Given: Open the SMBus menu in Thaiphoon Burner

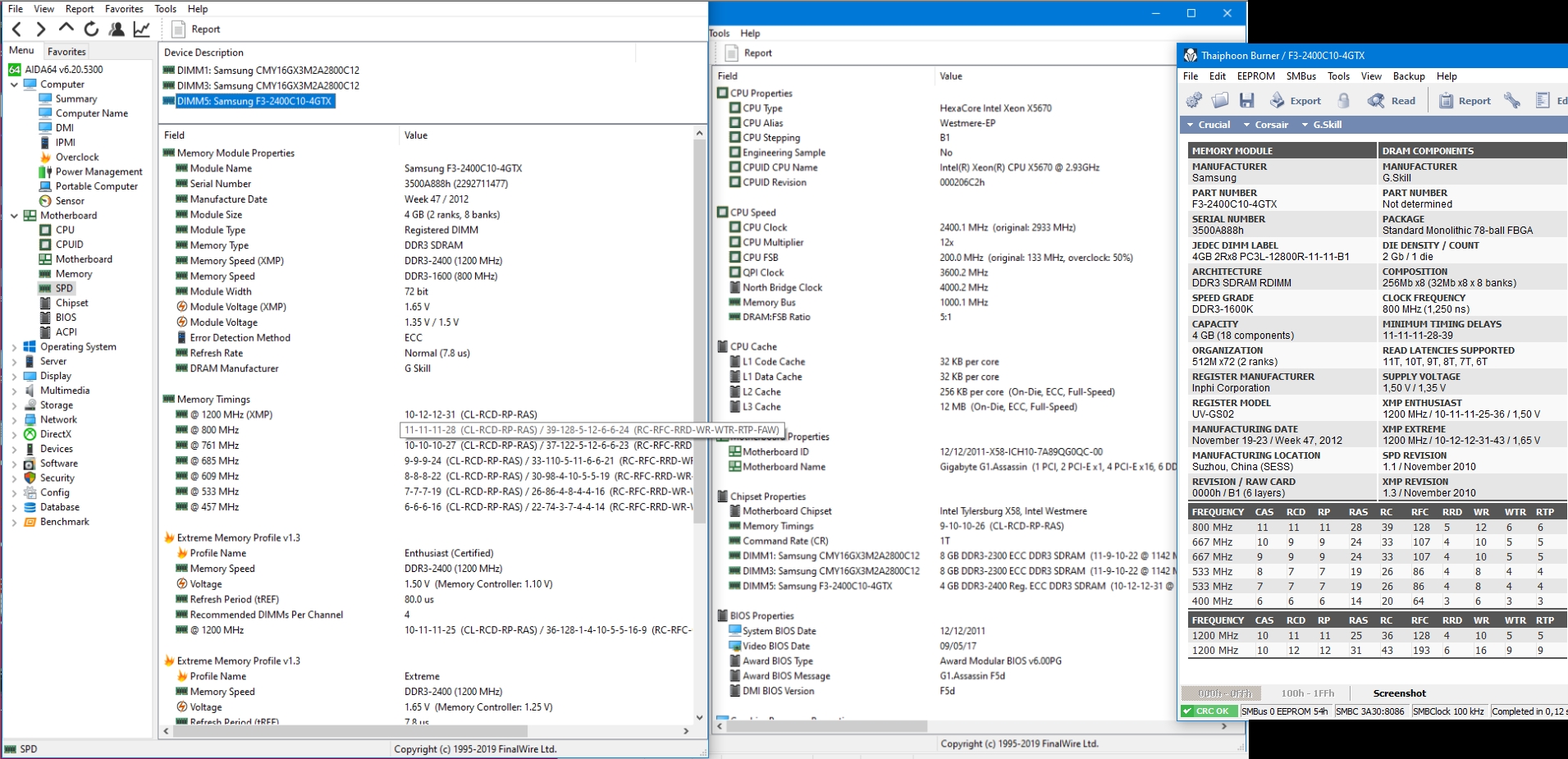Looking at the screenshot, I should [x=1301, y=76].
